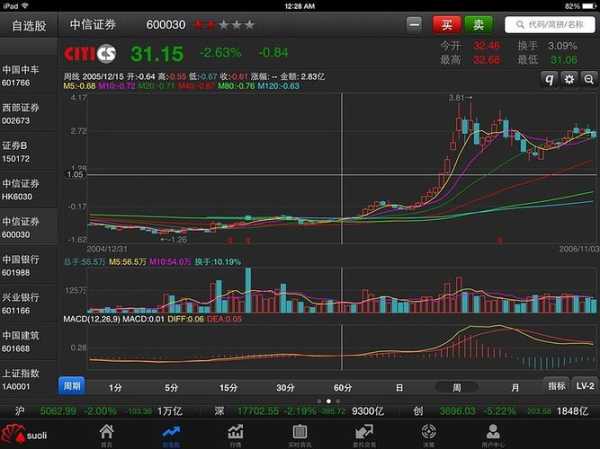Select the 日 daily chart period
Viewport: 600px width, 449px height.
pos(399,387)
